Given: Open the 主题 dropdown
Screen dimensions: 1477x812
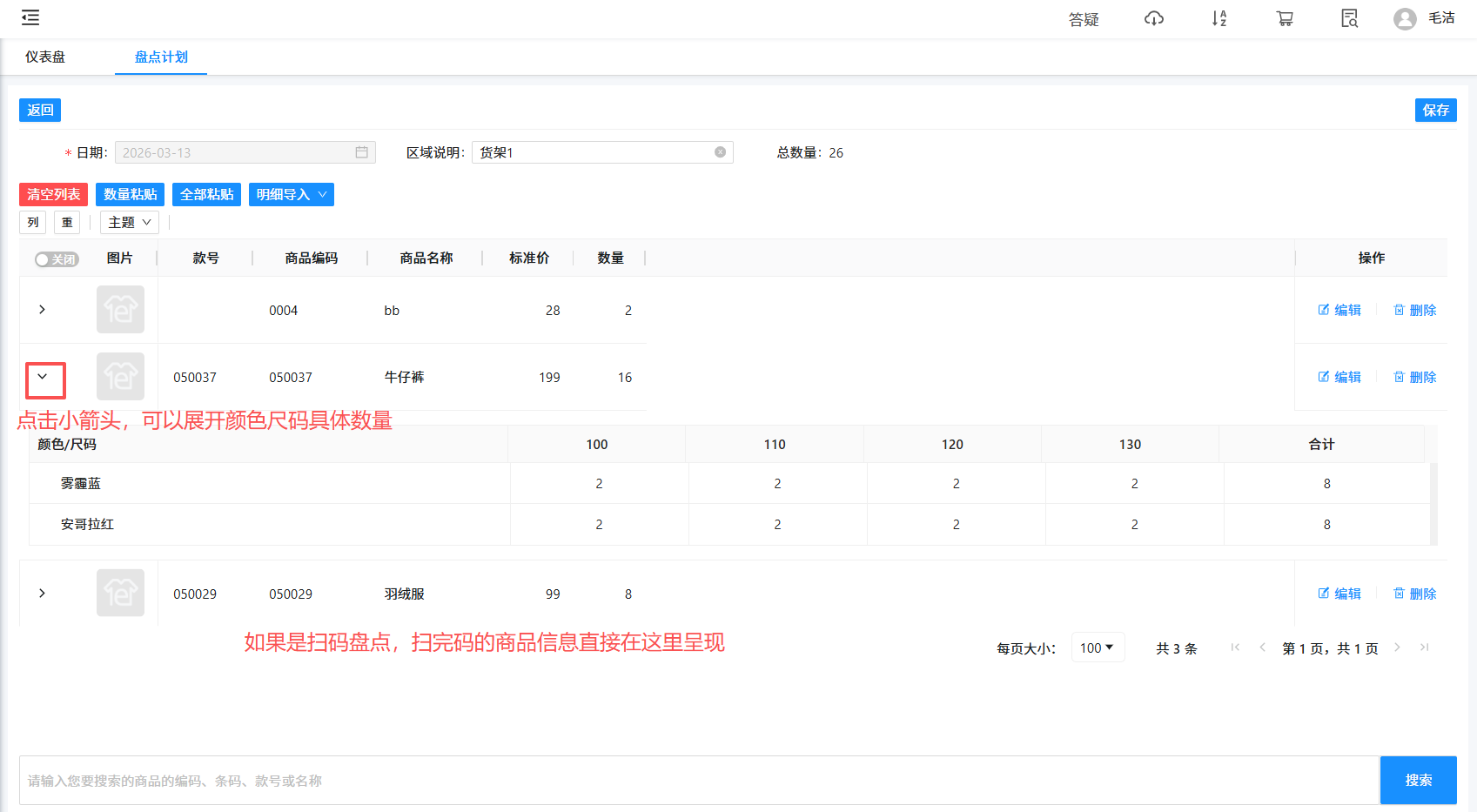Looking at the screenshot, I should click(x=128, y=222).
